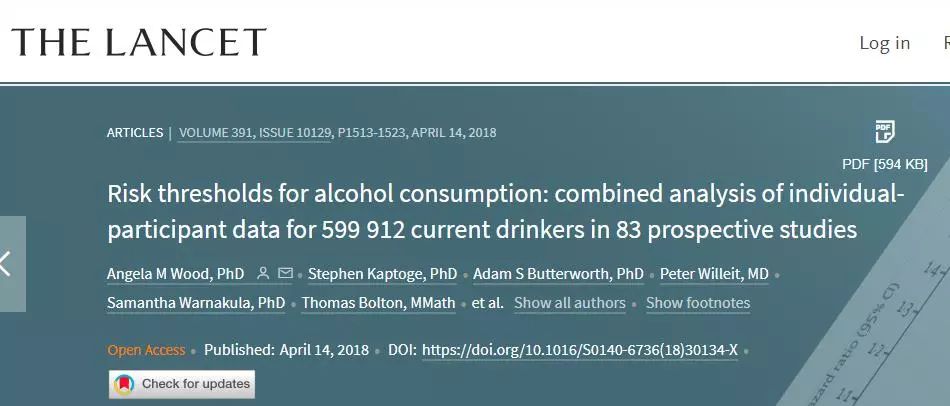Click the Open Access label

tap(146, 350)
